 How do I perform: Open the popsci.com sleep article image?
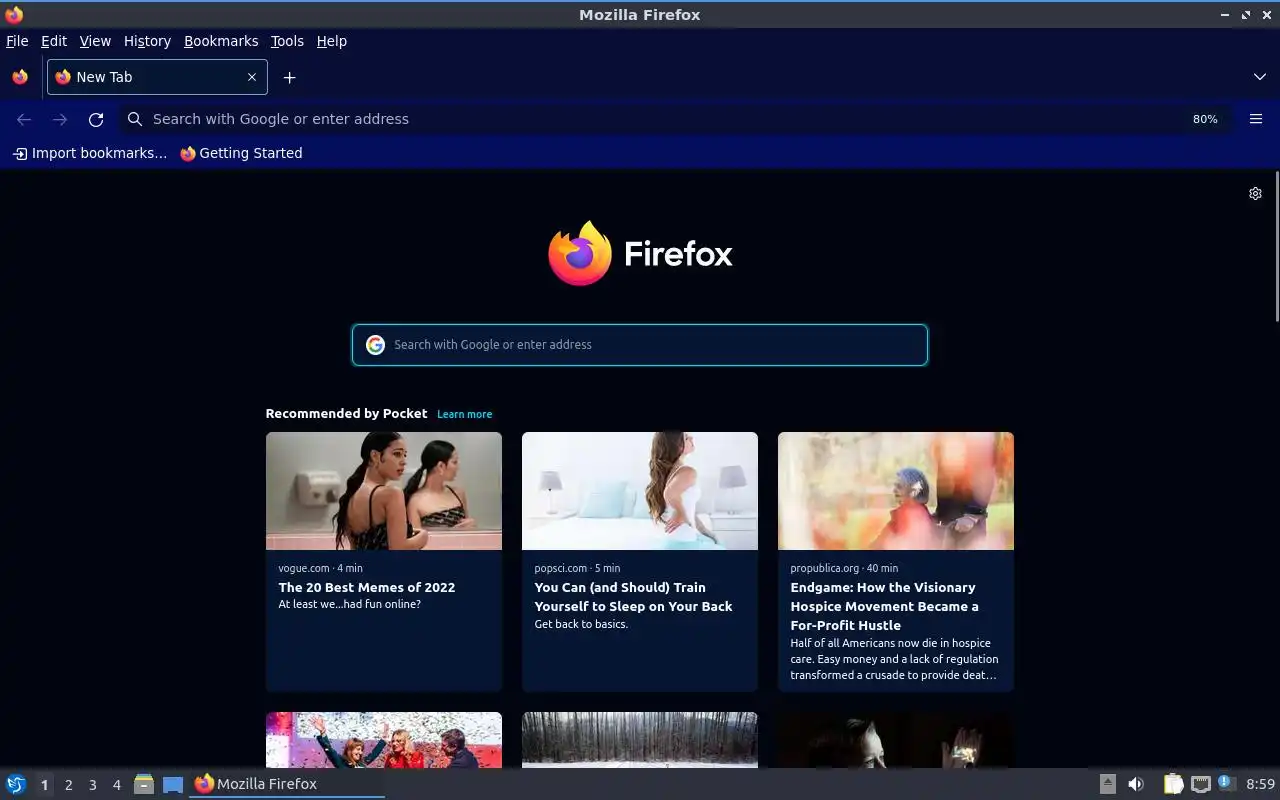click(x=640, y=491)
